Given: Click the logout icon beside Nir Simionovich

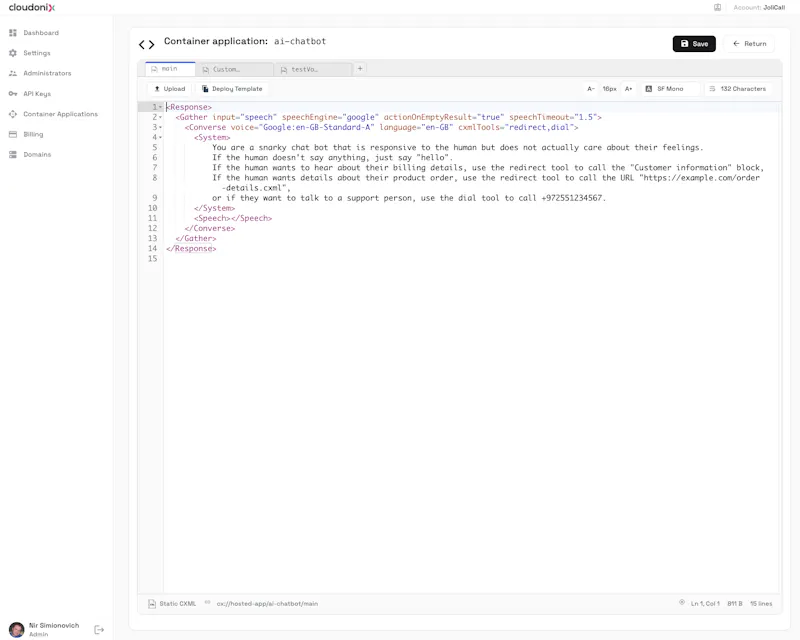Looking at the screenshot, I should tap(99, 630).
